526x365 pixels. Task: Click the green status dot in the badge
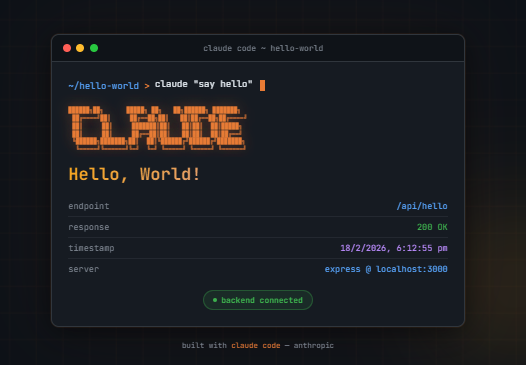[x=215, y=300]
